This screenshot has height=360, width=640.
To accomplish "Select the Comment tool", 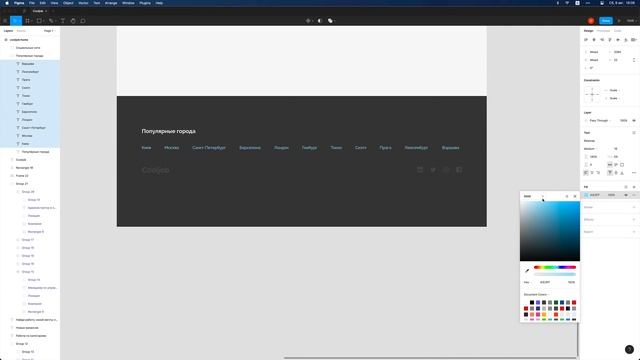I will 83,21.
